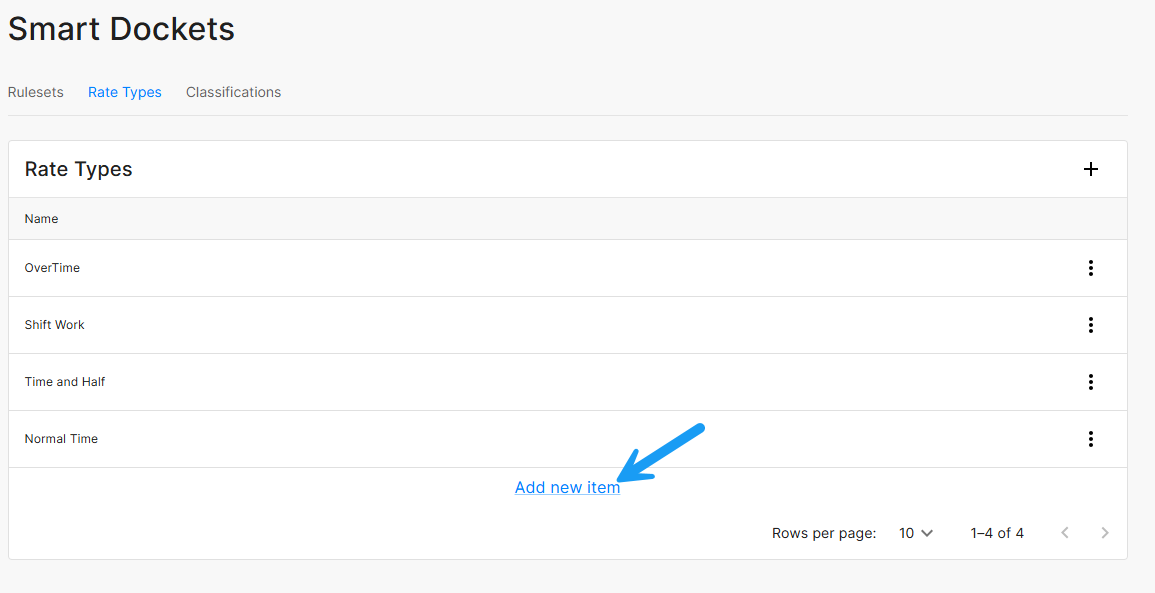
Task: Go to the next page of results
Action: (x=1104, y=533)
